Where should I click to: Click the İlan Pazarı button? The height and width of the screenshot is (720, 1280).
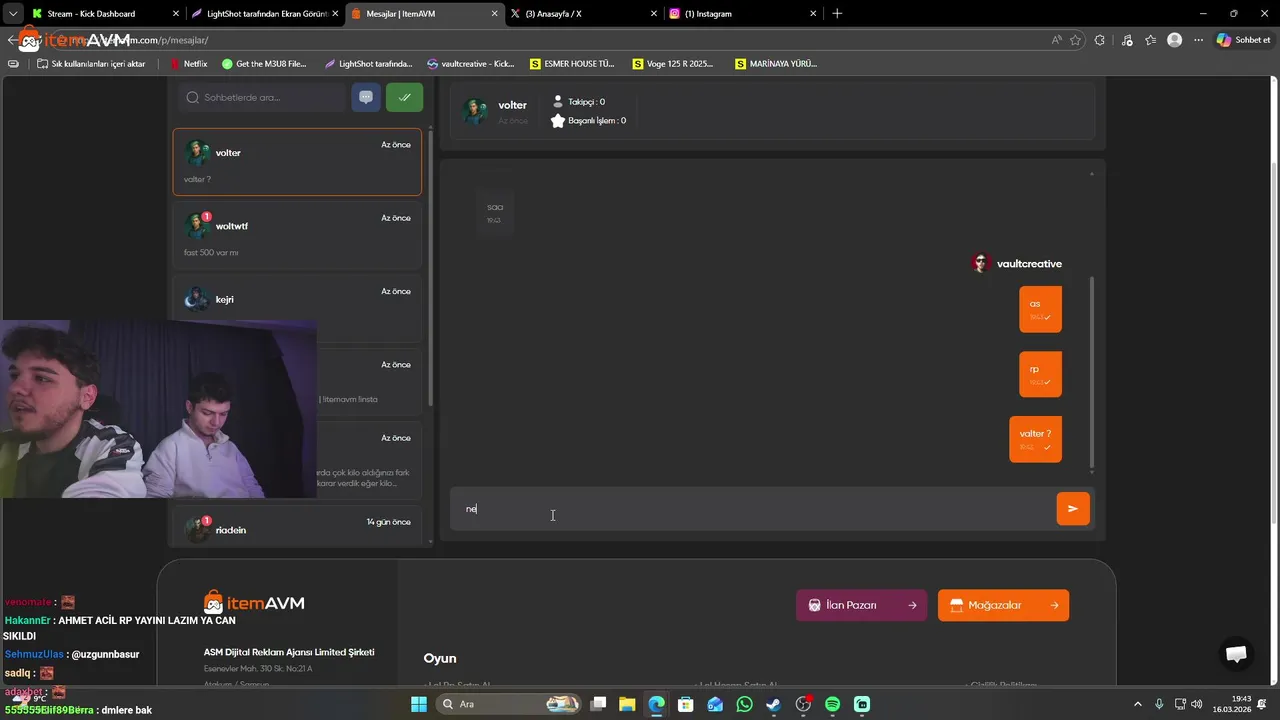[861, 605]
